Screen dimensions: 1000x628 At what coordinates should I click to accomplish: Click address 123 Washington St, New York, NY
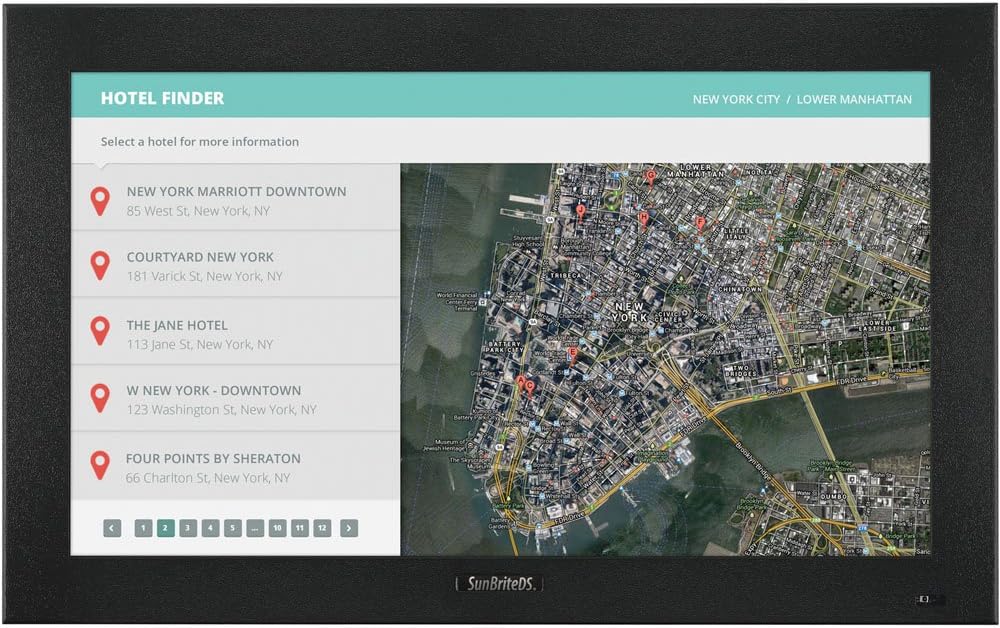[221, 409]
